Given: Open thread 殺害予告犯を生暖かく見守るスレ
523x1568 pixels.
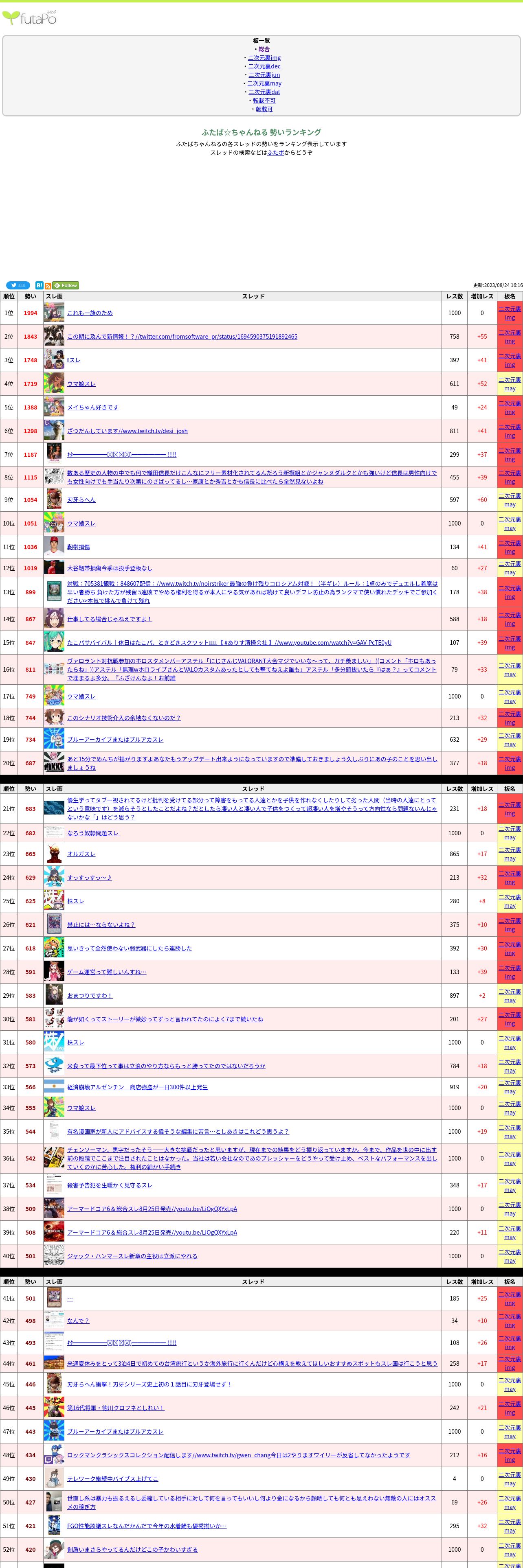Looking at the screenshot, I should pyautogui.click(x=110, y=1185).
